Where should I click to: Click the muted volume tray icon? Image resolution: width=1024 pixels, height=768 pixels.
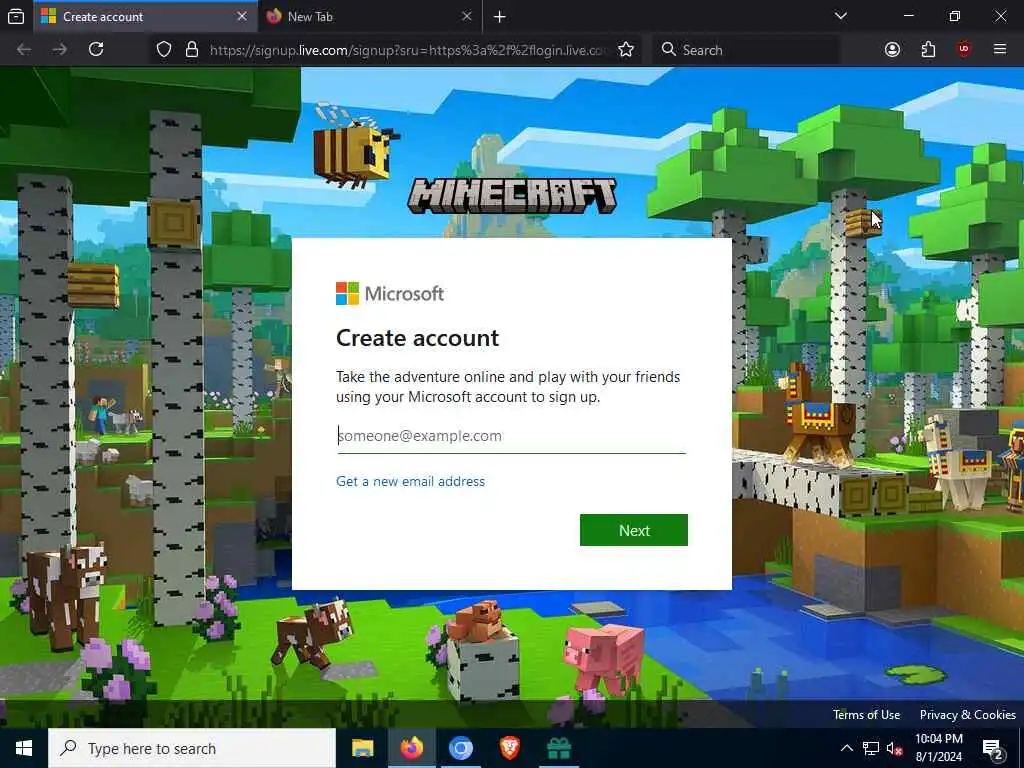pyautogui.click(x=895, y=749)
